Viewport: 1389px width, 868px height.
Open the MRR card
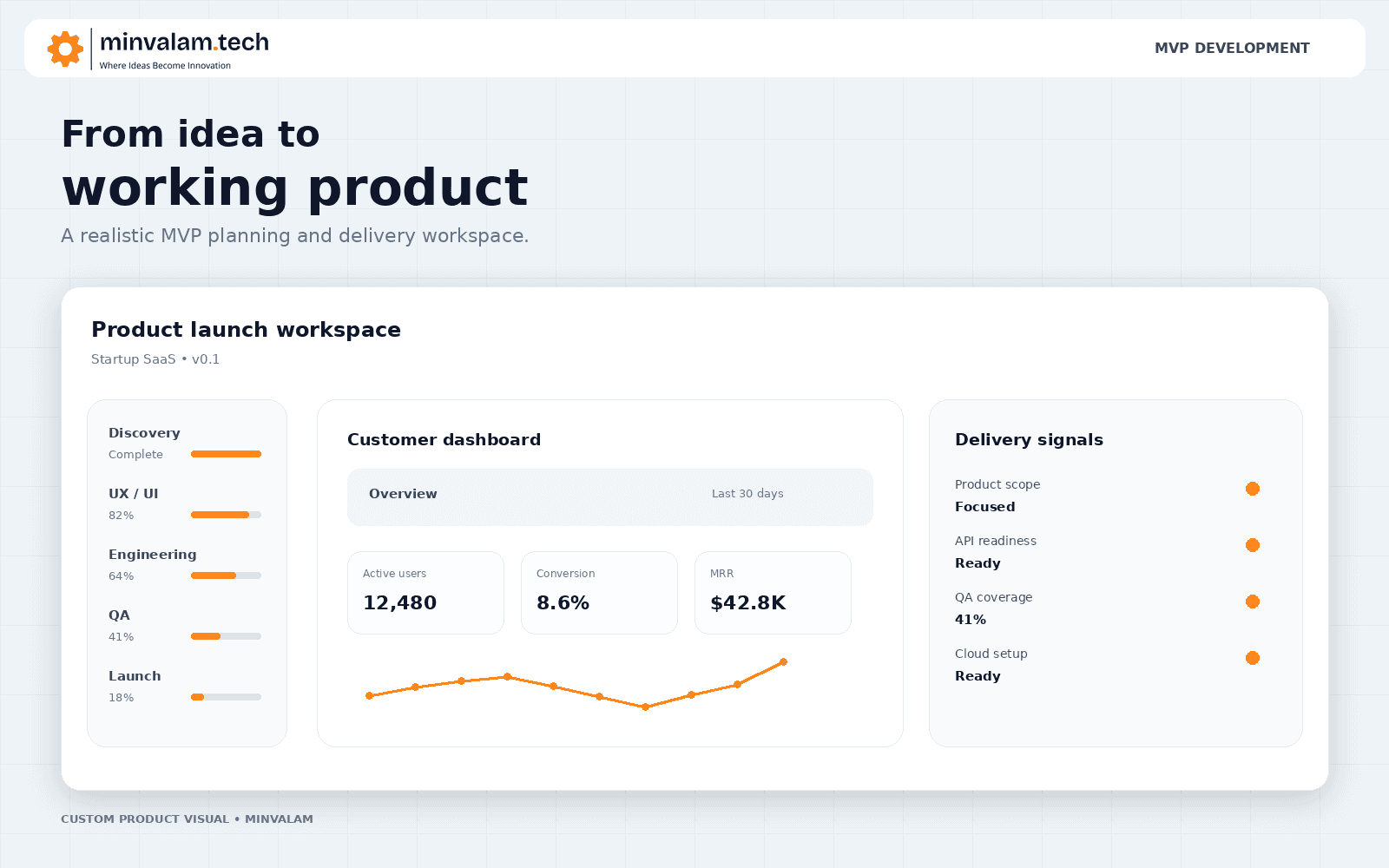point(773,593)
